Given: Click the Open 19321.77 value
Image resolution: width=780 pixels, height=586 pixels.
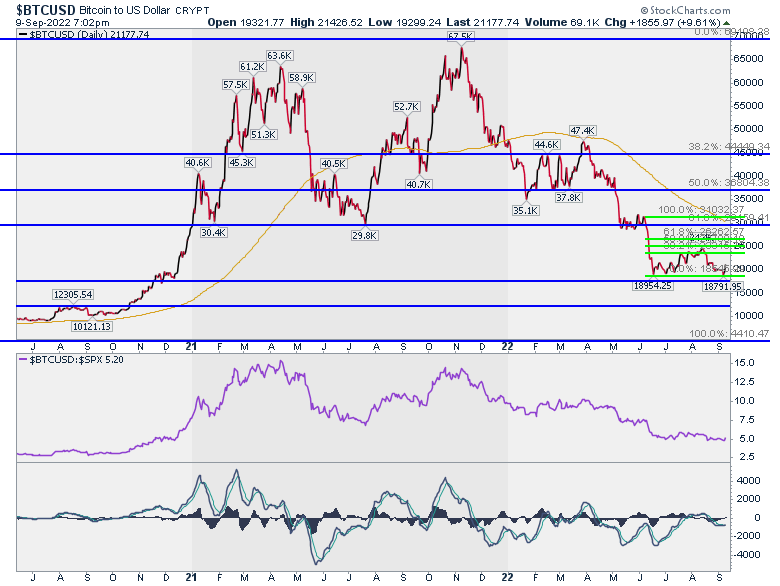Looking at the screenshot, I should coord(246,22).
